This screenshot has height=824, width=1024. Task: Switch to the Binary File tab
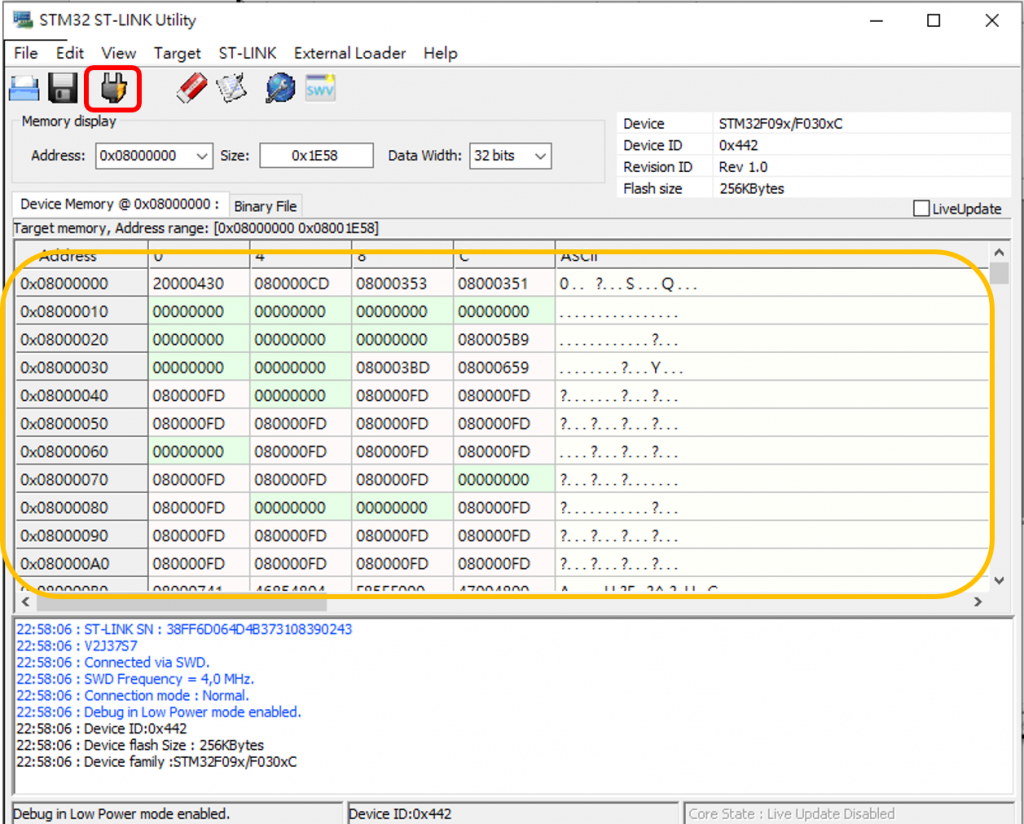pos(265,206)
